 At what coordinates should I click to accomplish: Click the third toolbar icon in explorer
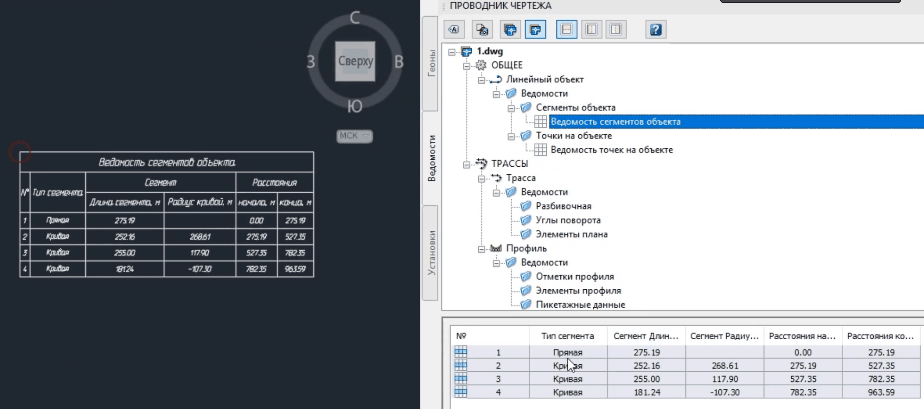[510, 29]
